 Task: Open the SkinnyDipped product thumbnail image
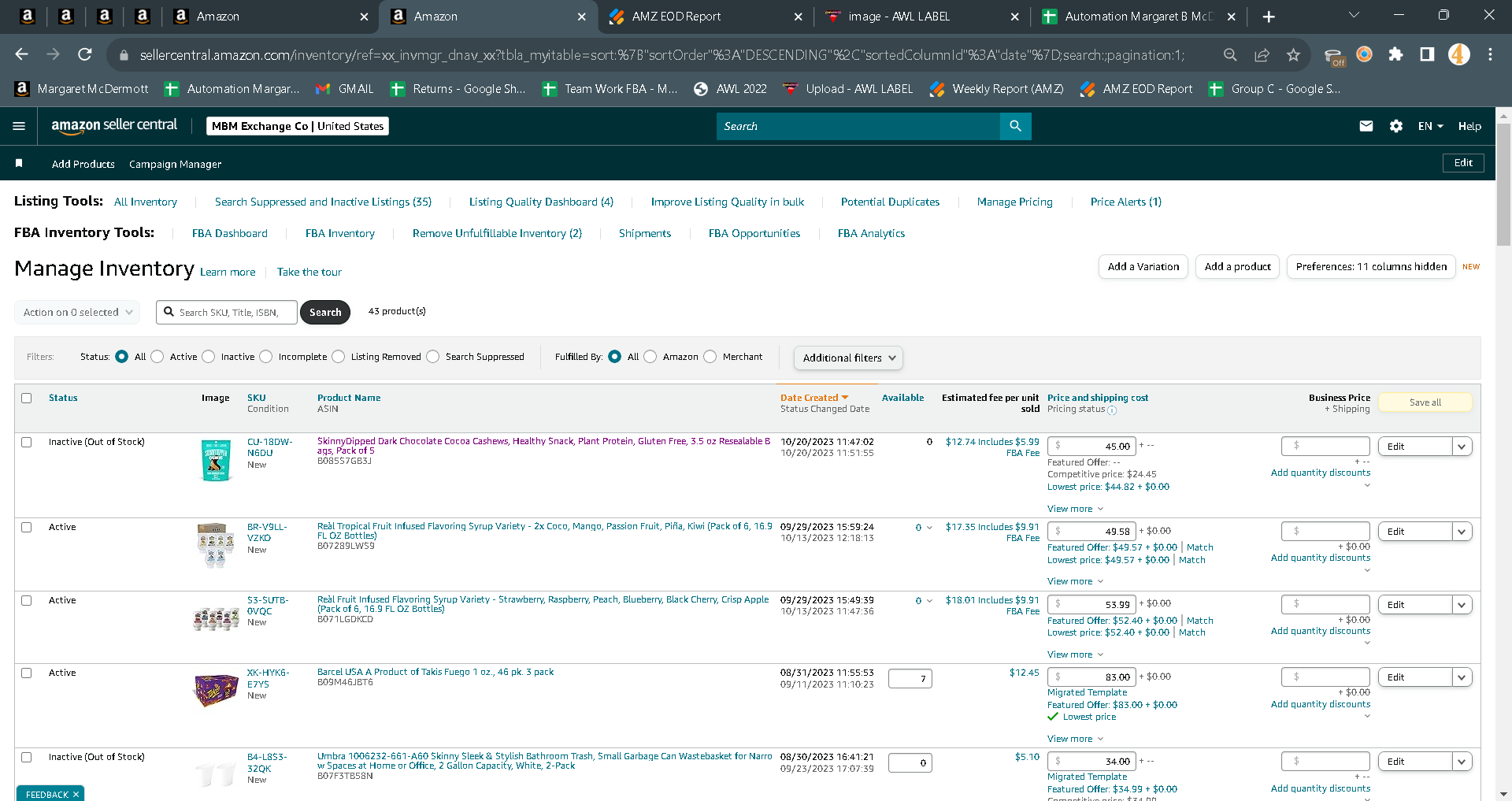216,460
